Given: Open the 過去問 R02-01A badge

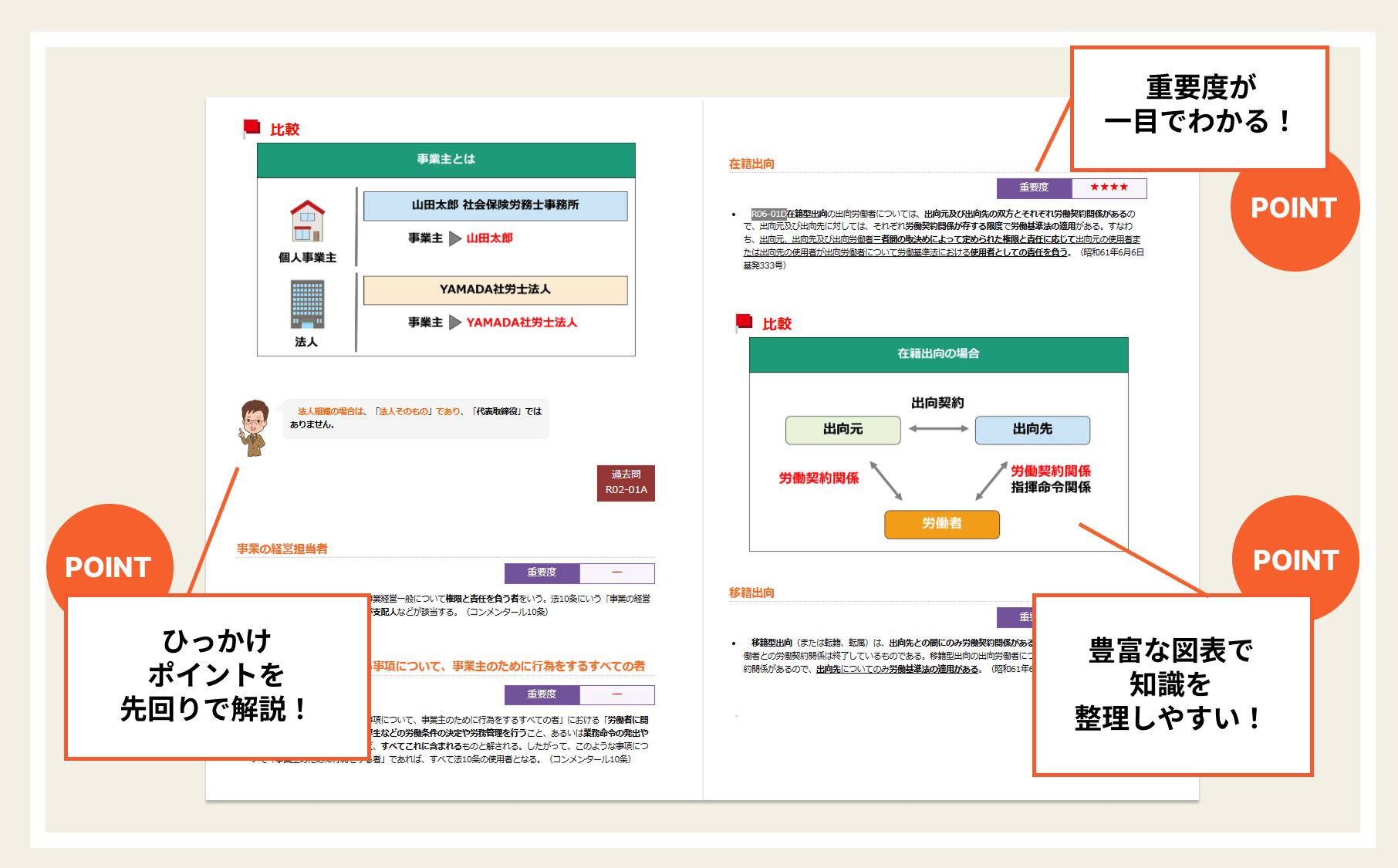Looking at the screenshot, I should click(x=626, y=483).
